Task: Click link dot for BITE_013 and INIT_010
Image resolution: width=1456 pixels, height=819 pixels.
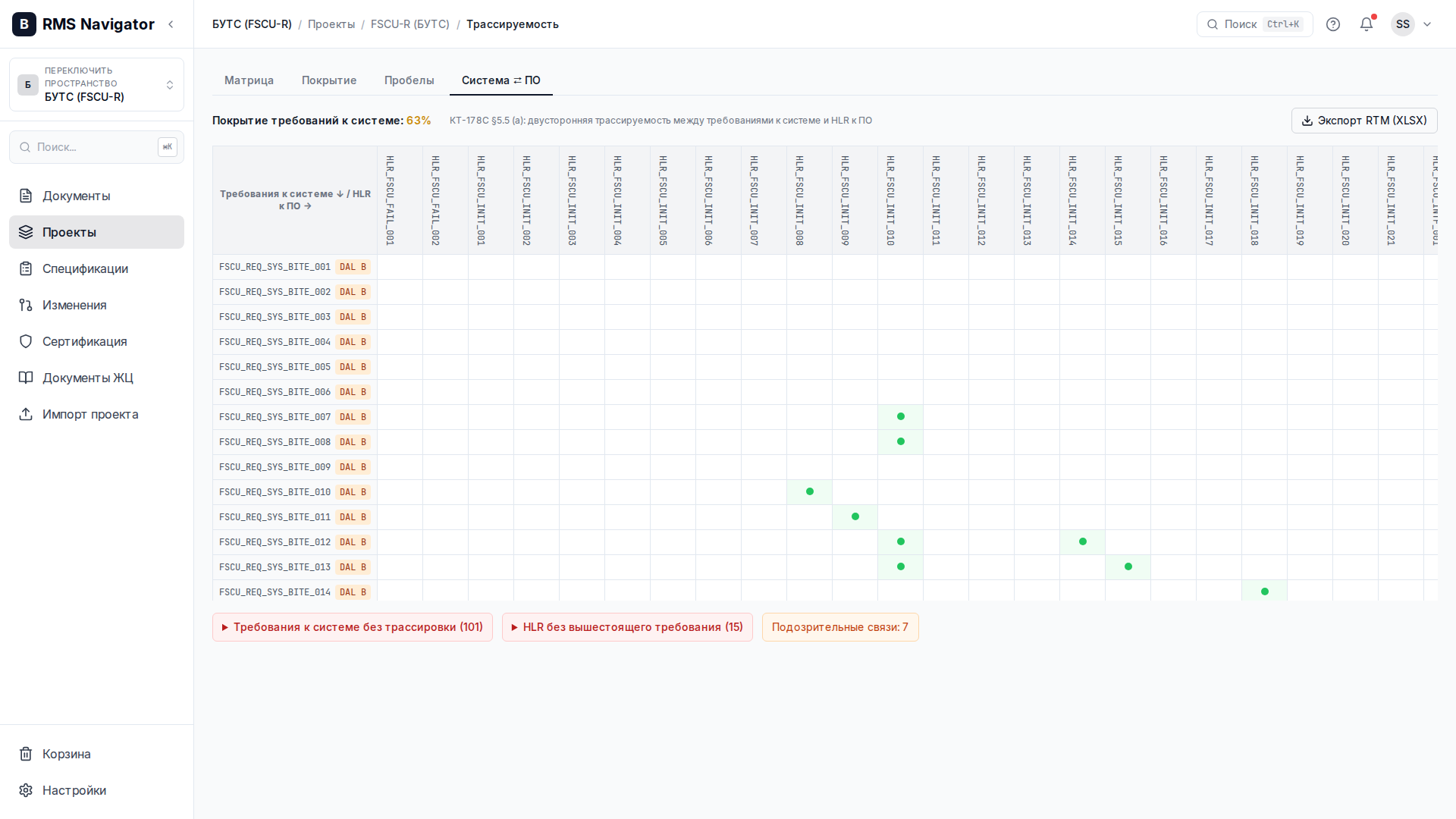Action: coord(901,566)
